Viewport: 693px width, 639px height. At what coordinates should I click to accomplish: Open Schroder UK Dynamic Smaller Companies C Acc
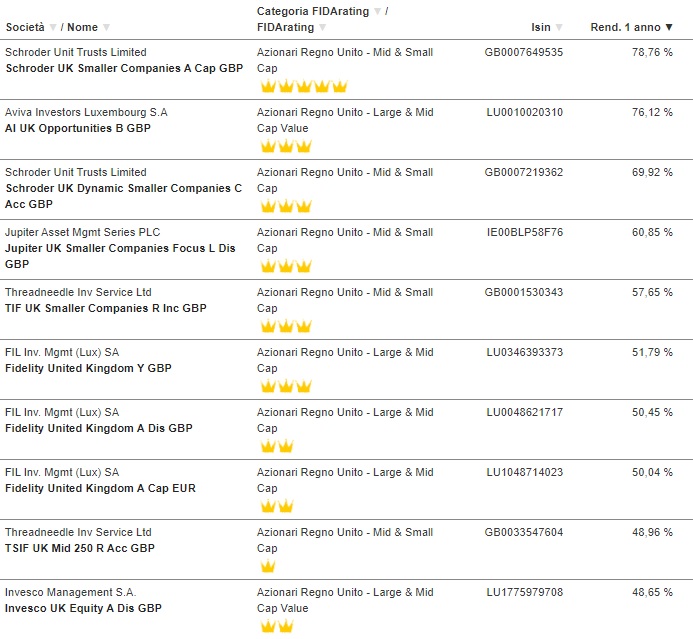coord(123,196)
